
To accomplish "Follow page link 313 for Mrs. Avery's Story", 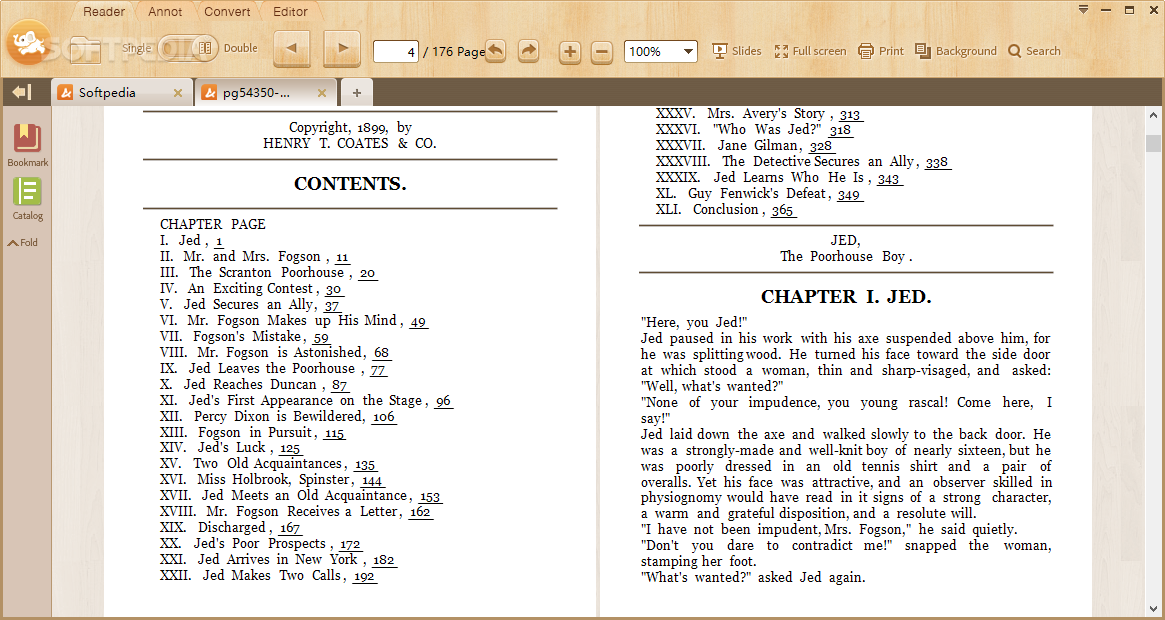I will tap(850, 115).
